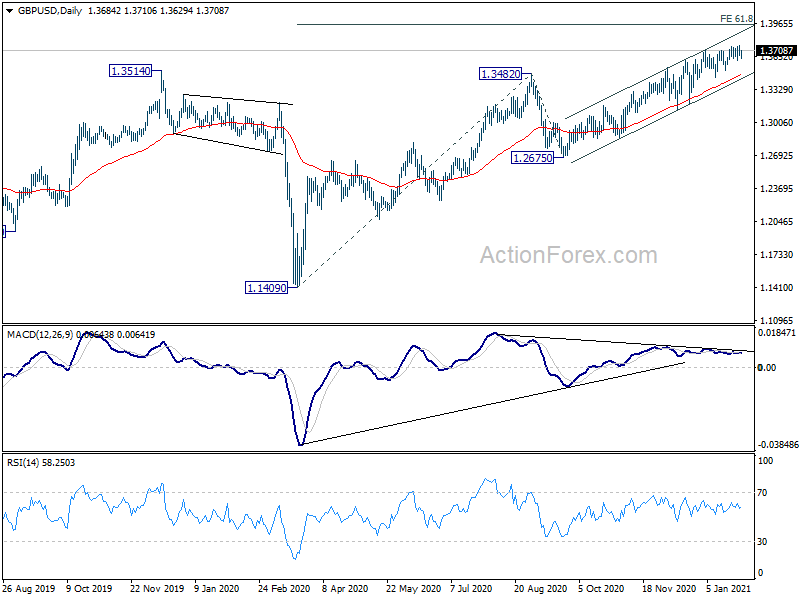Click the ActionForex.com watermark
Viewport: 800px width, 600px height.
pyautogui.click(x=568, y=255)
